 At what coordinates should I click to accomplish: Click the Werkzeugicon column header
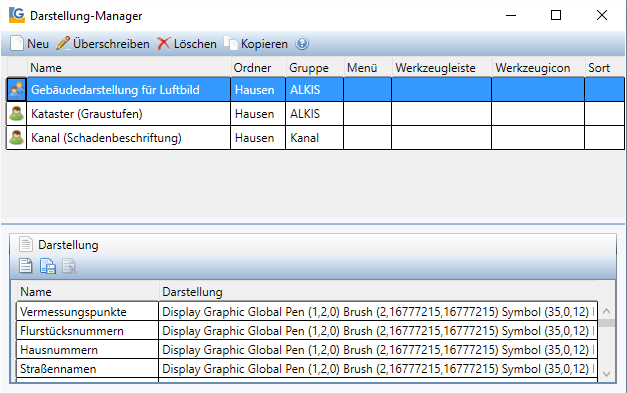click(538, 68)
